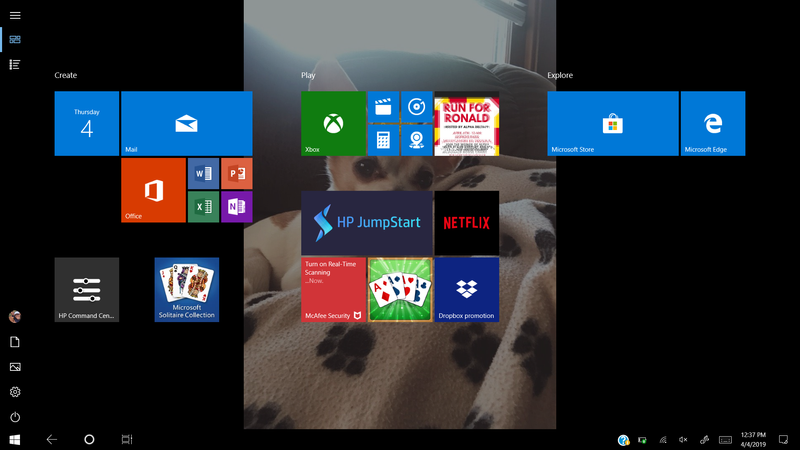Click the Windows Start logo button
The image size is (800, 450).
point(15,439)
